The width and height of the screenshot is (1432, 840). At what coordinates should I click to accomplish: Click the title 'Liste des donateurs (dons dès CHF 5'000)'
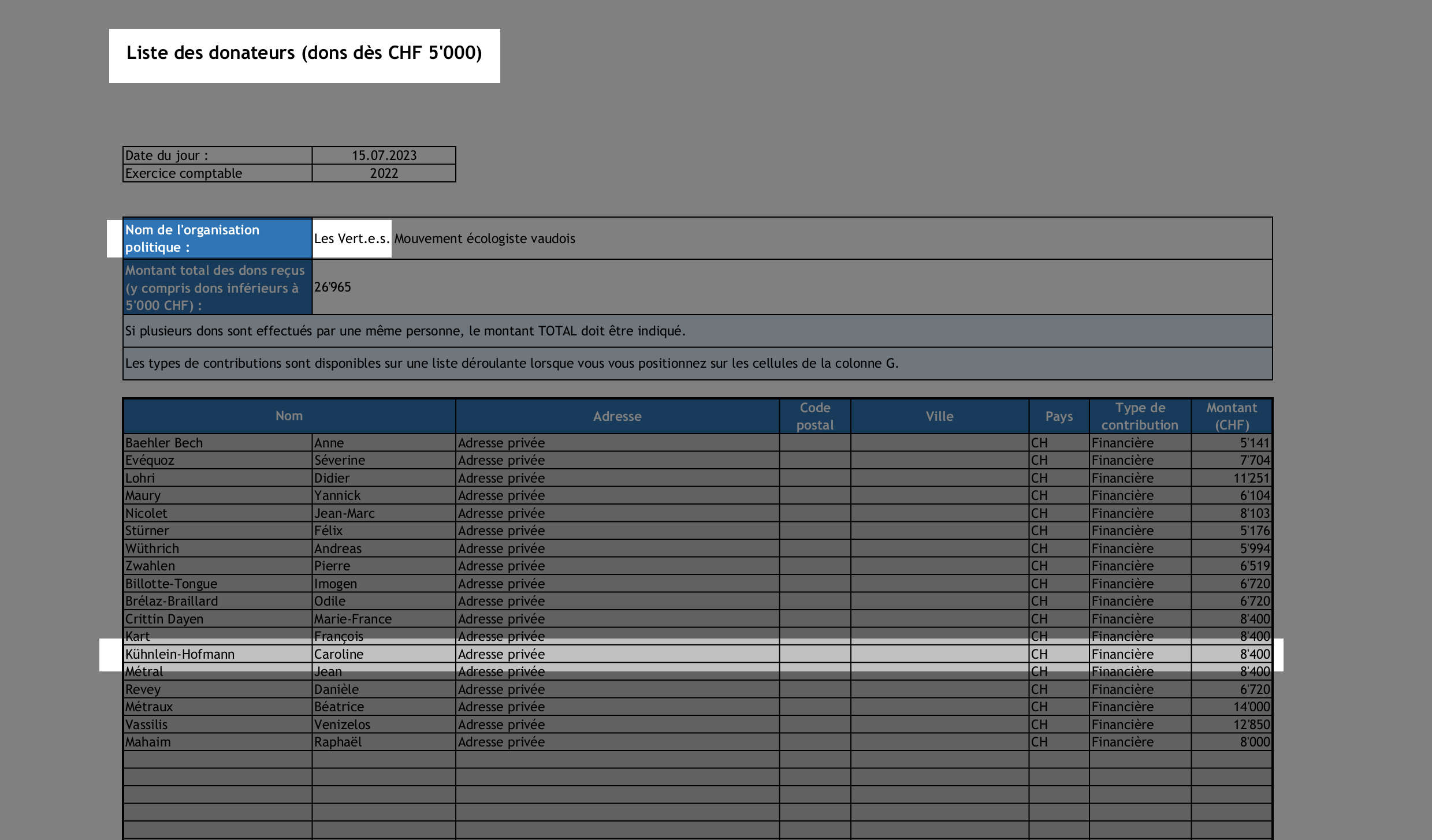(x=304, y=53)
